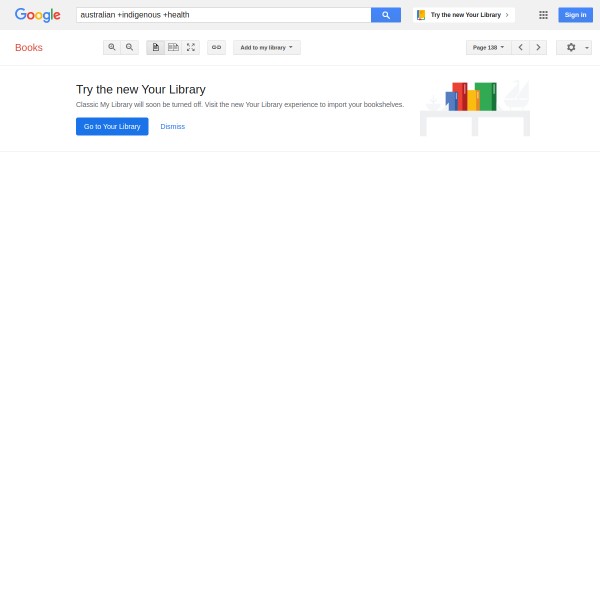This screenshot has width=600, height=600.
Task: Switch to two-page view
Action: 173,47
